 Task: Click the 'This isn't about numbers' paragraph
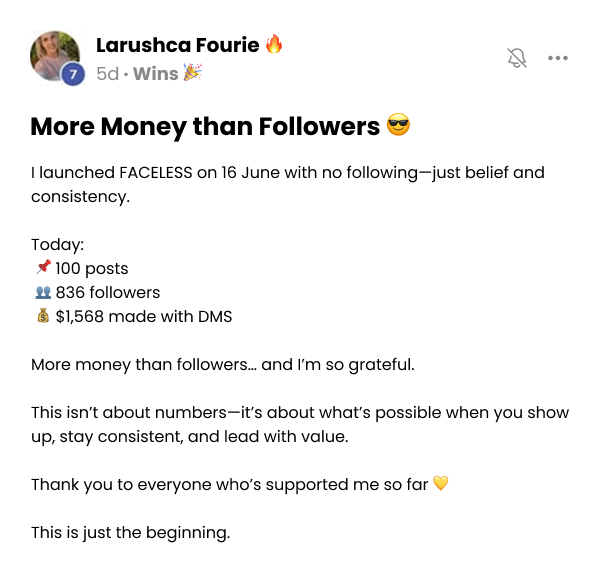(300, 425)
